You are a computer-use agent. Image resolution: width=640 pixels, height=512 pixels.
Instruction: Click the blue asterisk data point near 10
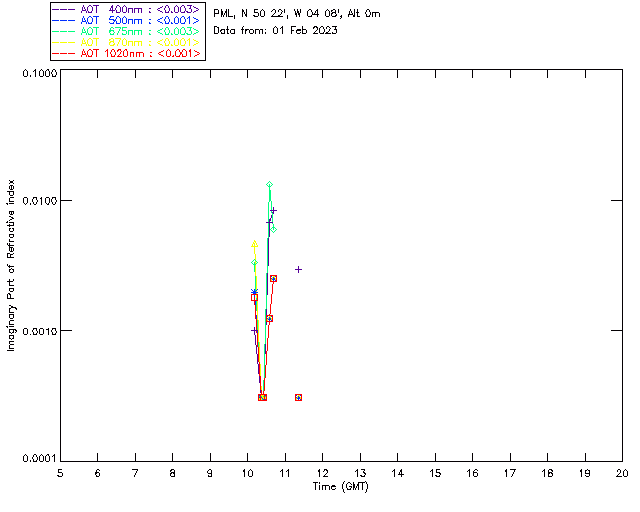pyautogui.click(x=254, y=292)
